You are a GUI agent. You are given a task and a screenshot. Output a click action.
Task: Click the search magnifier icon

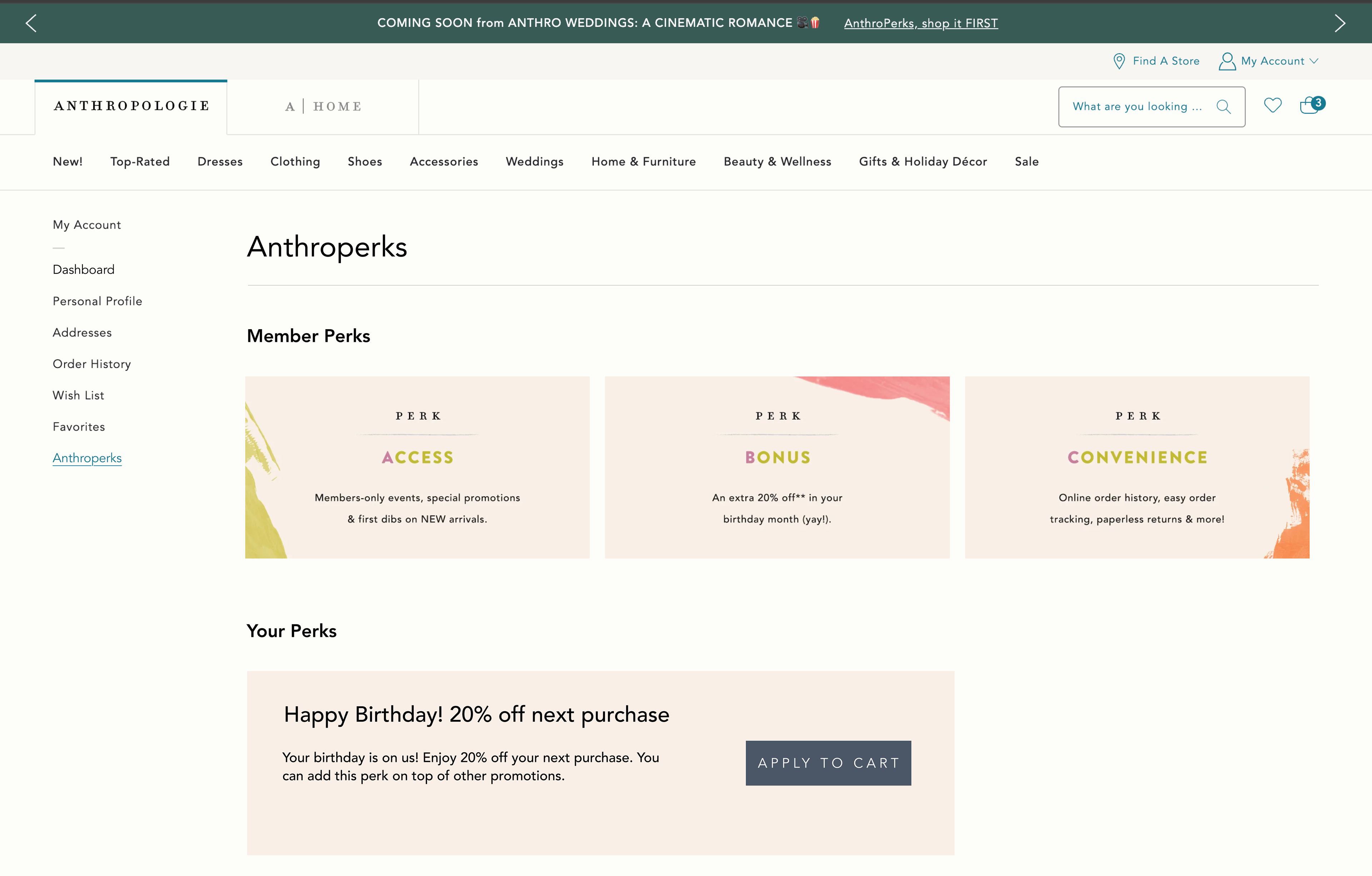click(1223, 107)
